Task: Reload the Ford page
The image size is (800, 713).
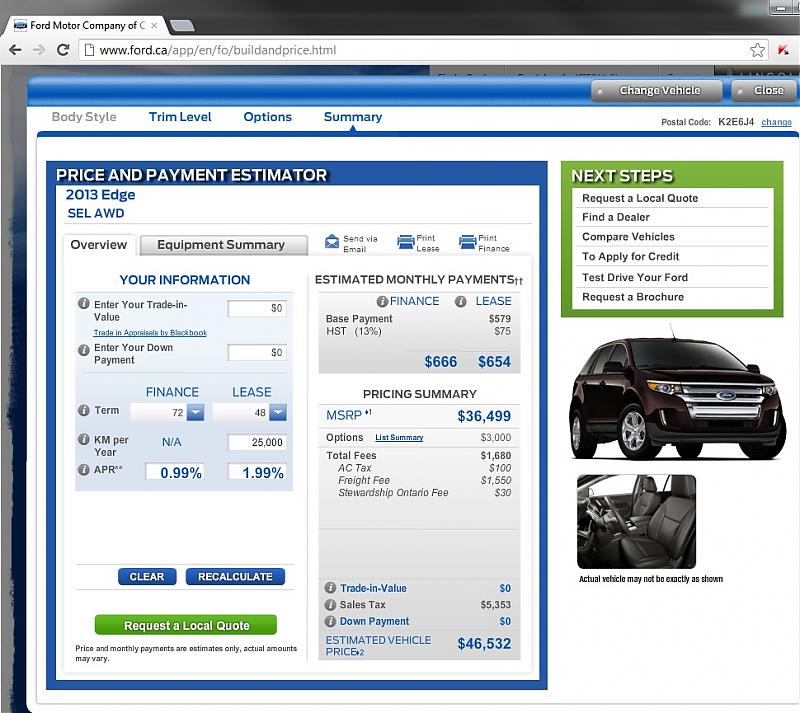Action: click(63, 50)
